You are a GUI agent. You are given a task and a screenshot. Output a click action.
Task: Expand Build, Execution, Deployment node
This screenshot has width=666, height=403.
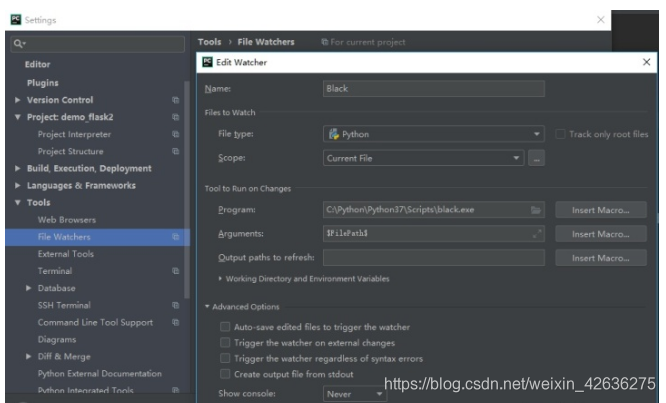click(17, 168)
